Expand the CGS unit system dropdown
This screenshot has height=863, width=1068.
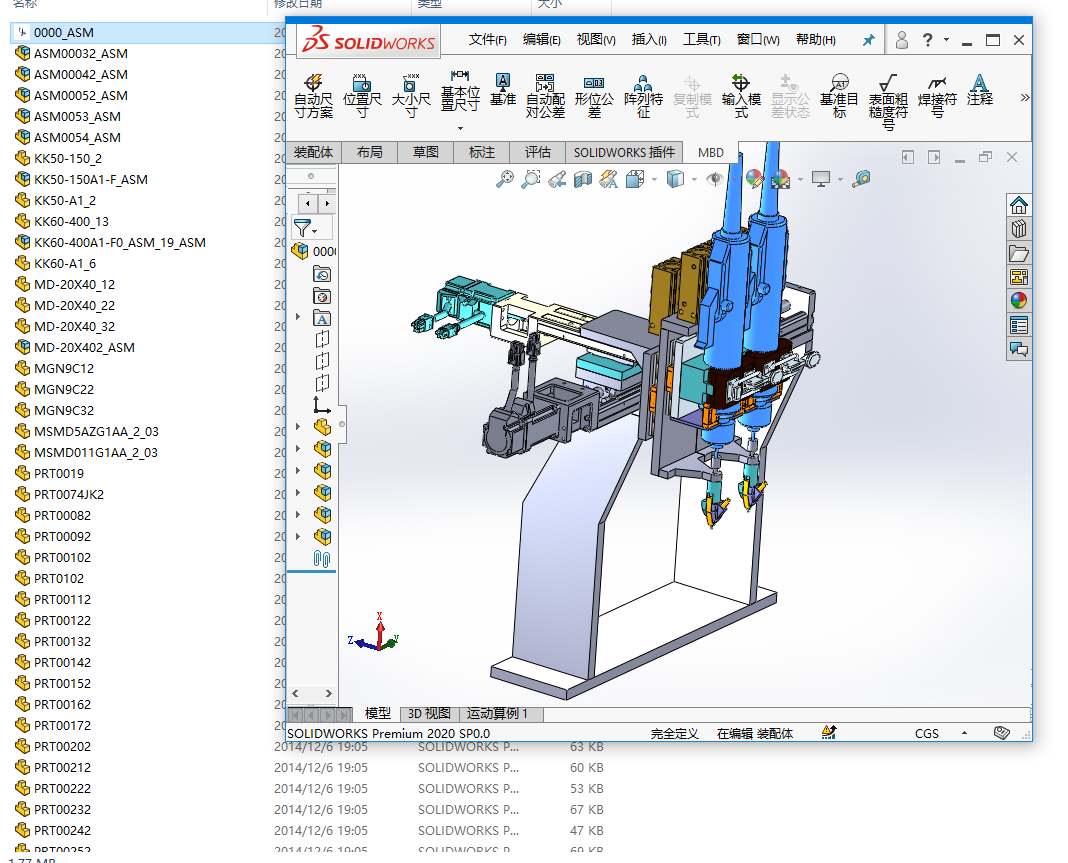point(964,733)
